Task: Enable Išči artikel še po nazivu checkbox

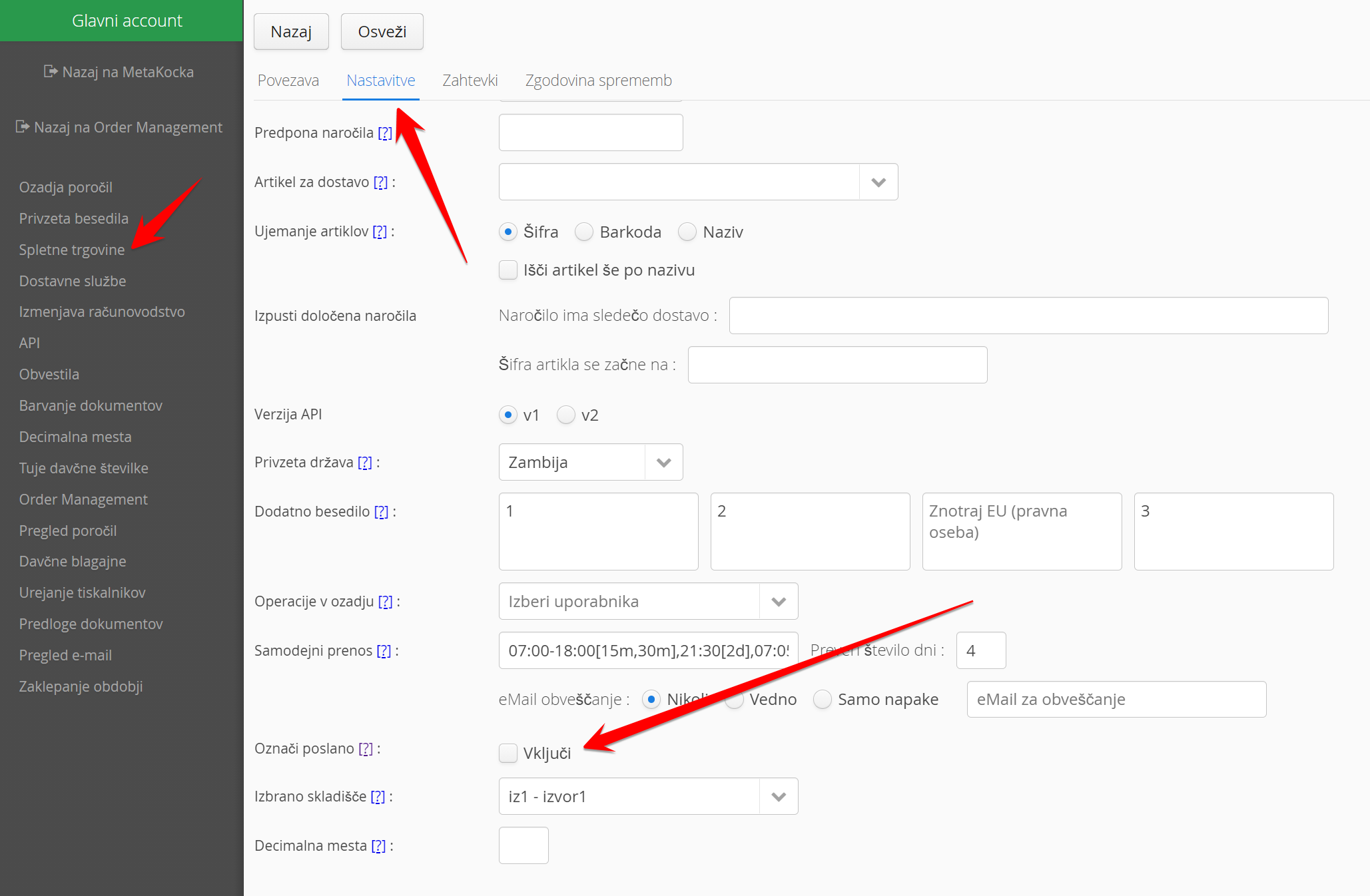Action: click(508, 270)
